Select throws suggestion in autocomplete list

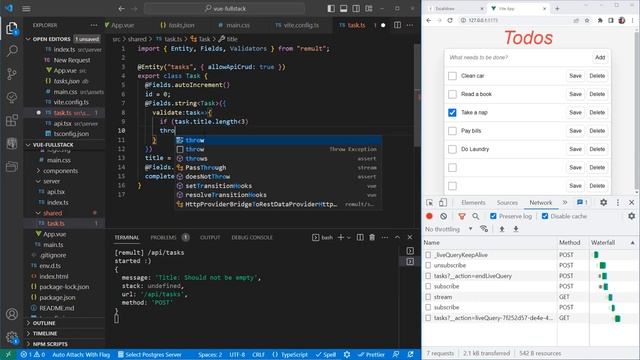tap(278, 158)
